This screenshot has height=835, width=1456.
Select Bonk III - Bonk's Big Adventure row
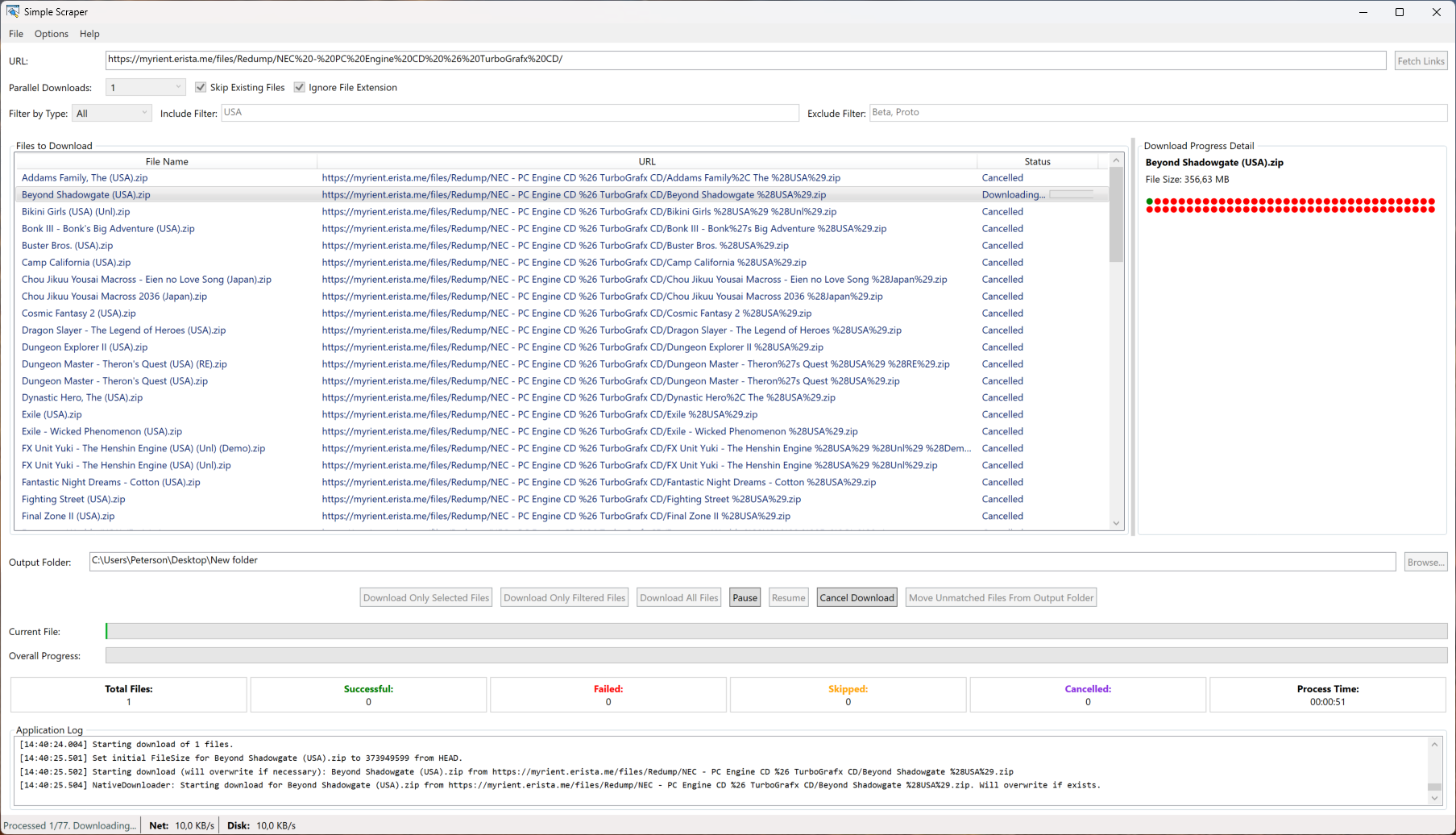(562, 229)
